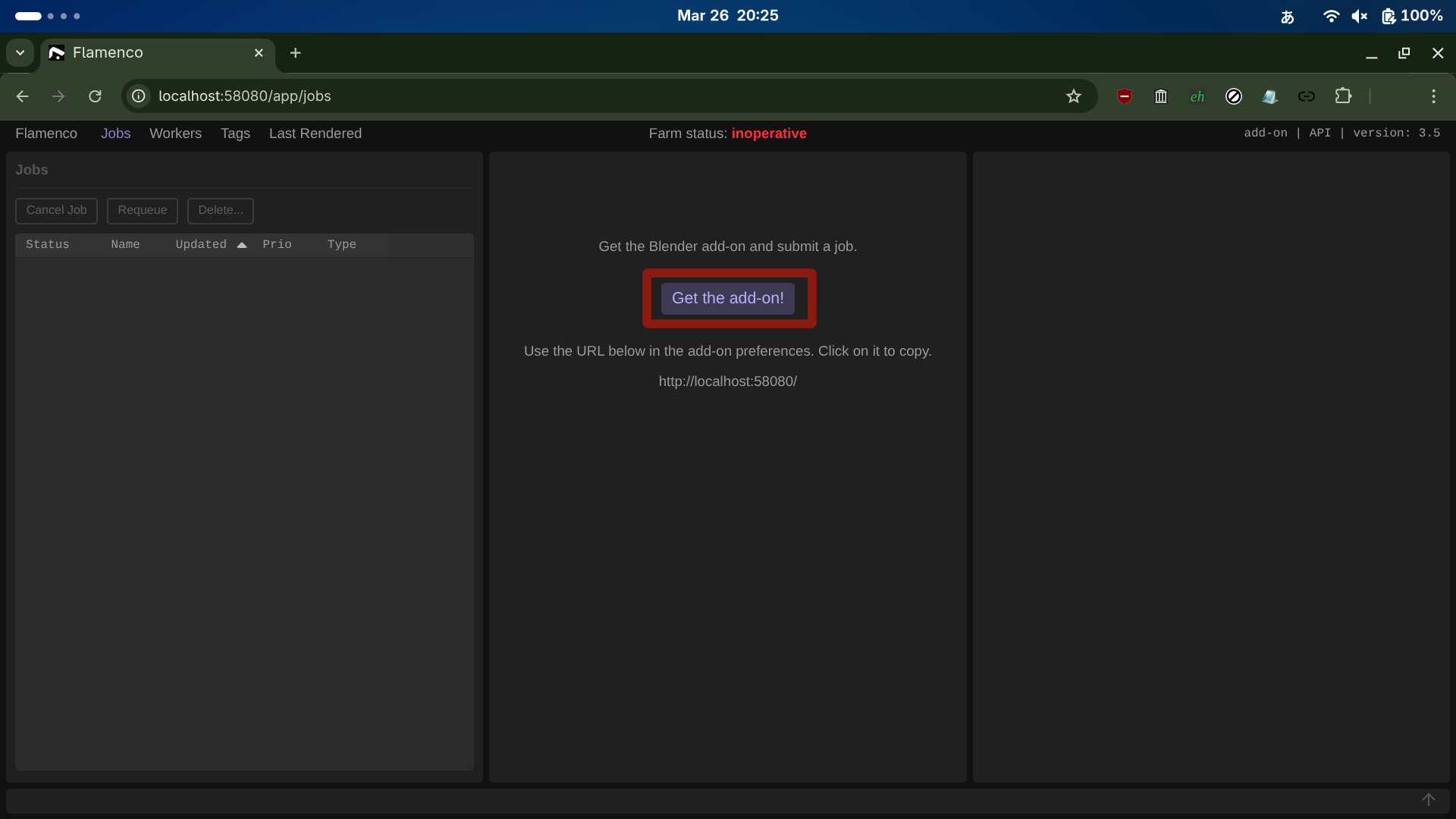Open the Wi-Fi status menu
Image resolution: width=1456 pixels, height=819 pixels.
[1331, 16]
